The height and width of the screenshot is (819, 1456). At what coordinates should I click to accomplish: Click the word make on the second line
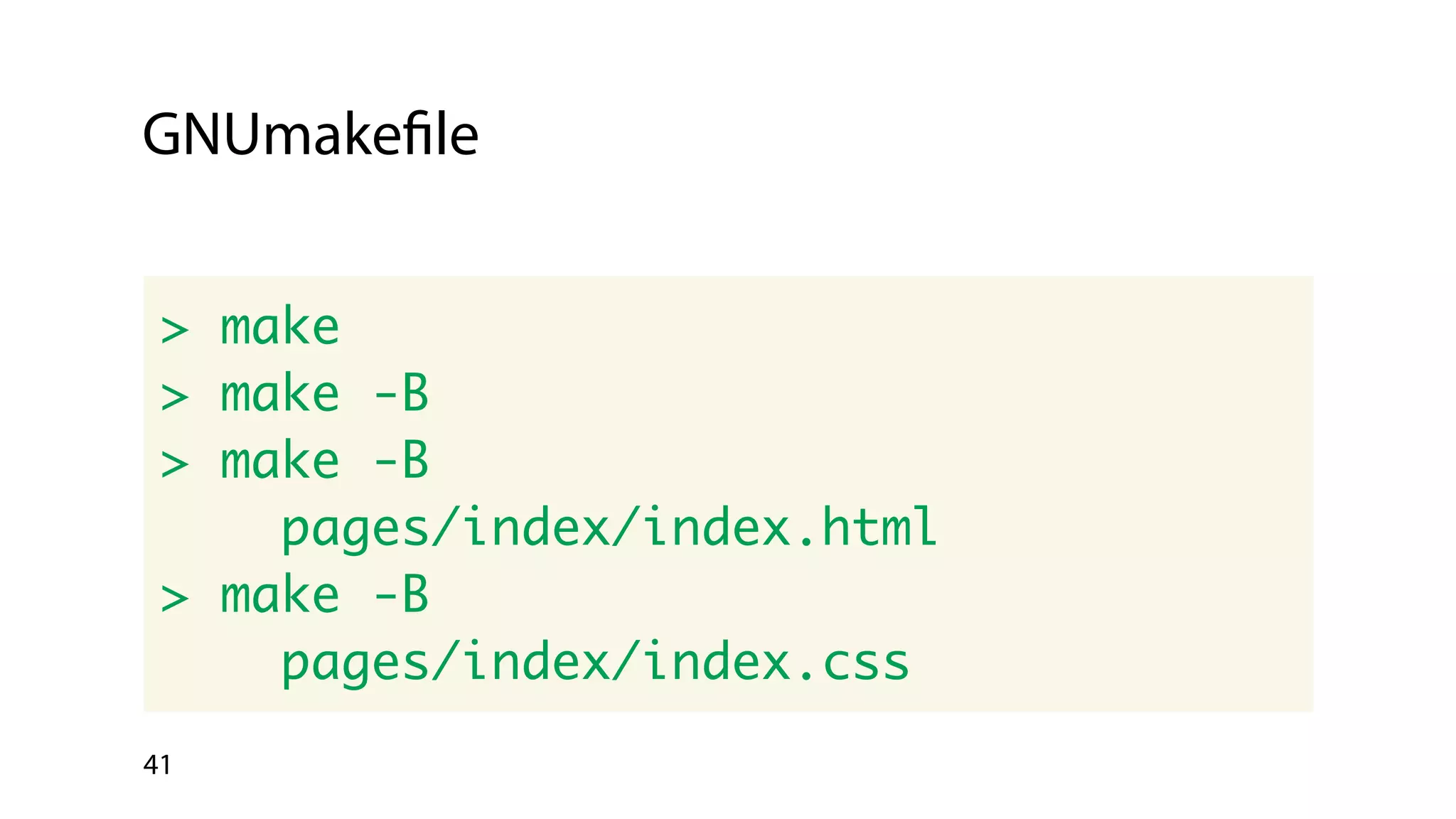point(279,394)
